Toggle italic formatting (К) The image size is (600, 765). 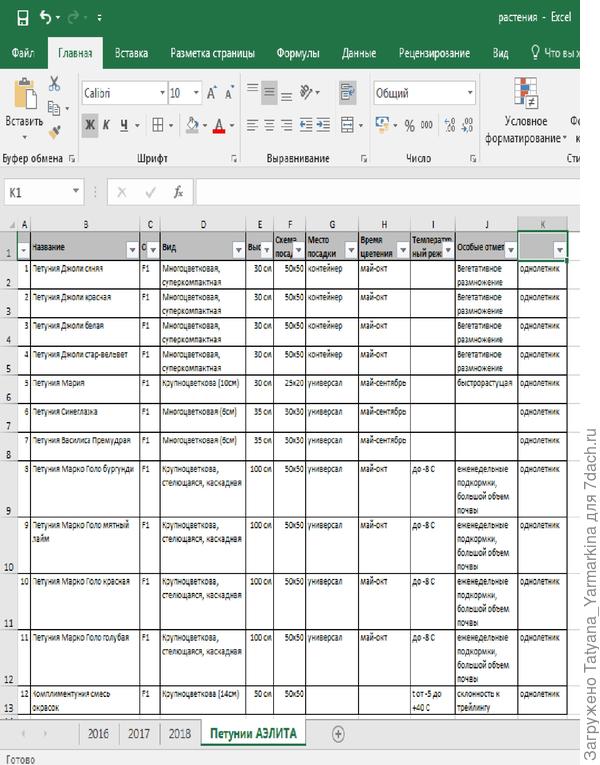[x=106, y=125]
